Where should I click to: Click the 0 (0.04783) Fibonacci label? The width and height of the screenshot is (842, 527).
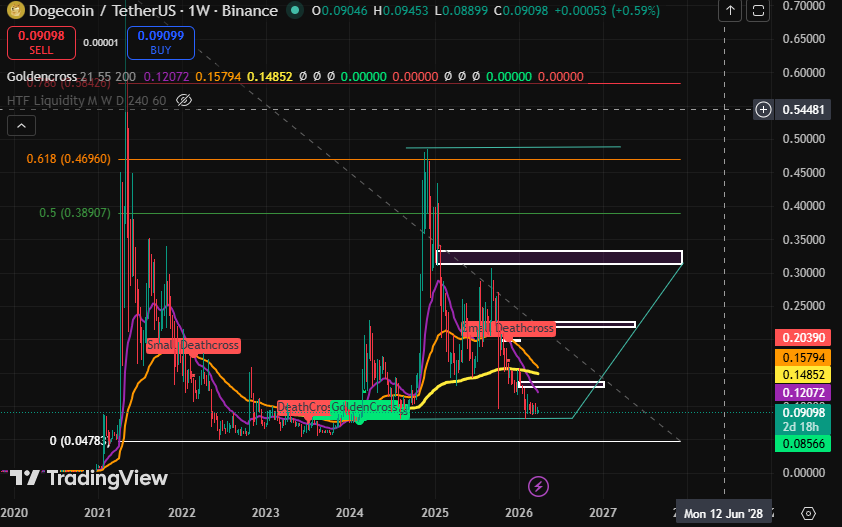[79, 441]
